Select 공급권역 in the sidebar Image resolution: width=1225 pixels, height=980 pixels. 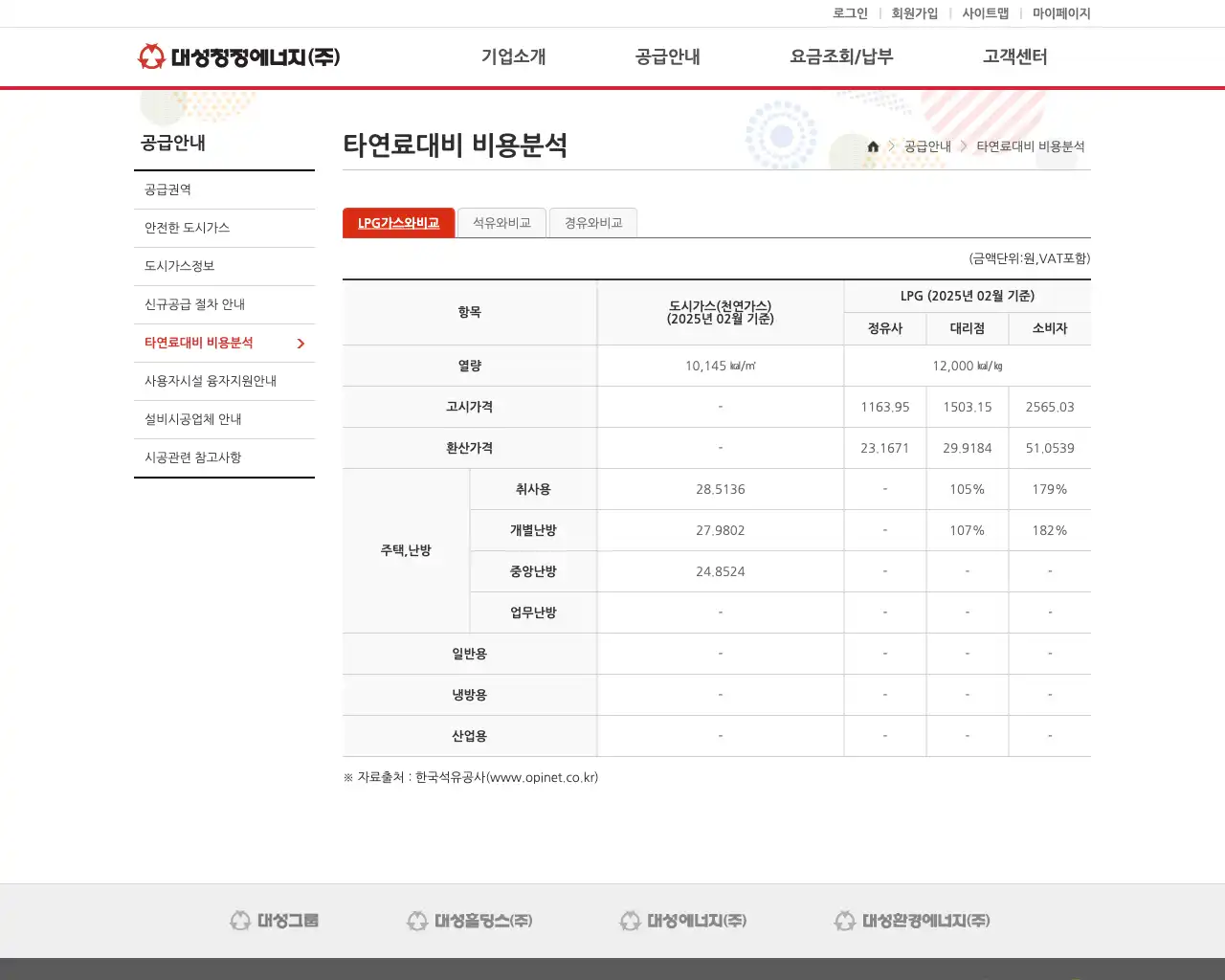click(x=167, y=189)
